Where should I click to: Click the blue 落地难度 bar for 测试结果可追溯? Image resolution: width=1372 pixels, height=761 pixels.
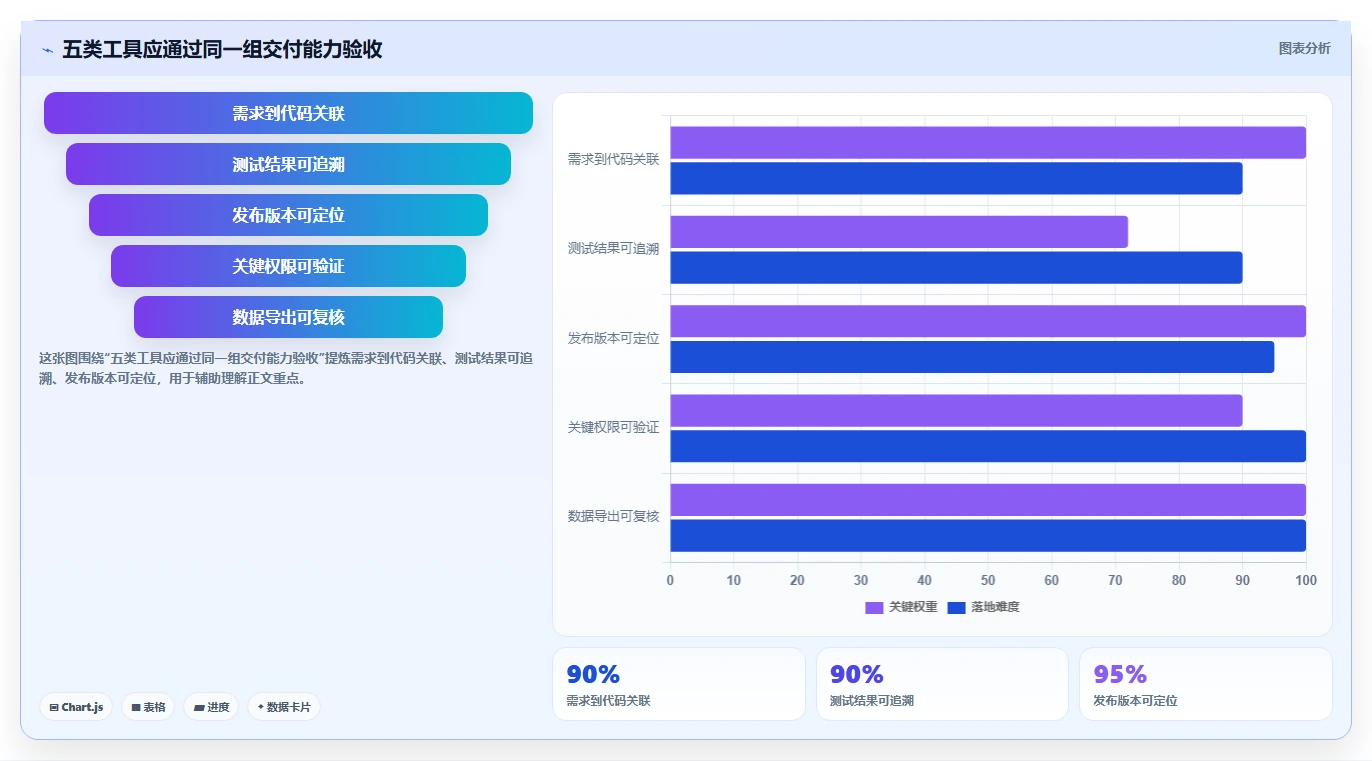(956, 268)
